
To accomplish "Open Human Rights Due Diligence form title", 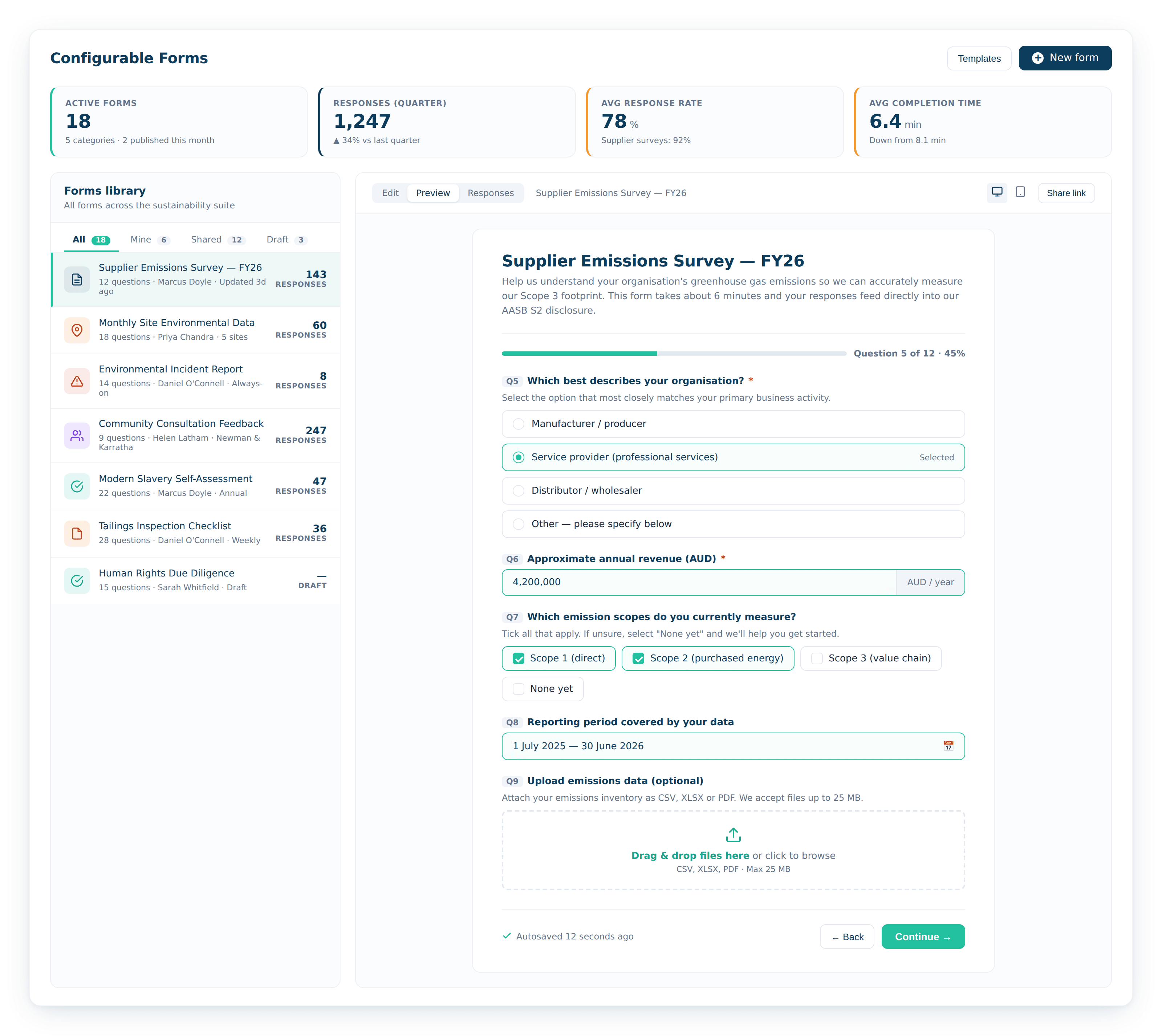I will click(166, 573).
